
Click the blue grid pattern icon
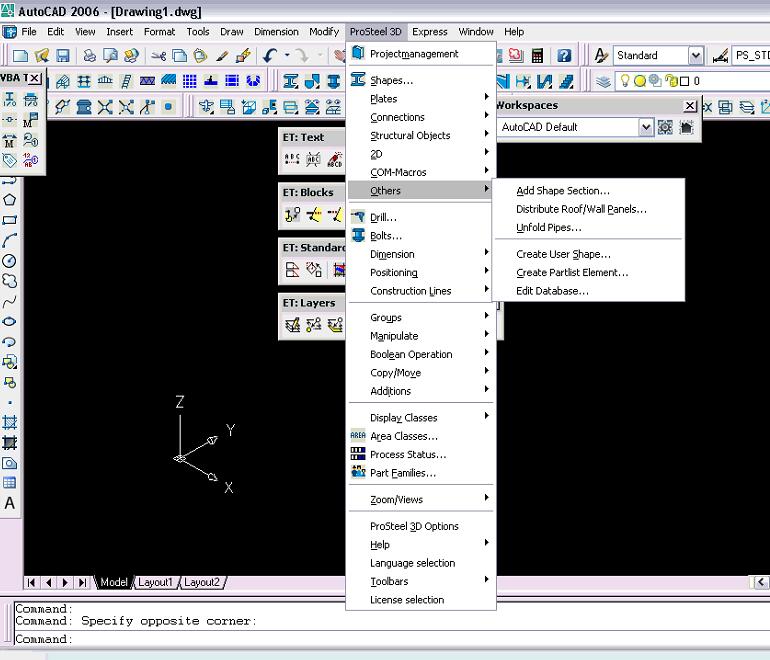pos(190,81)
